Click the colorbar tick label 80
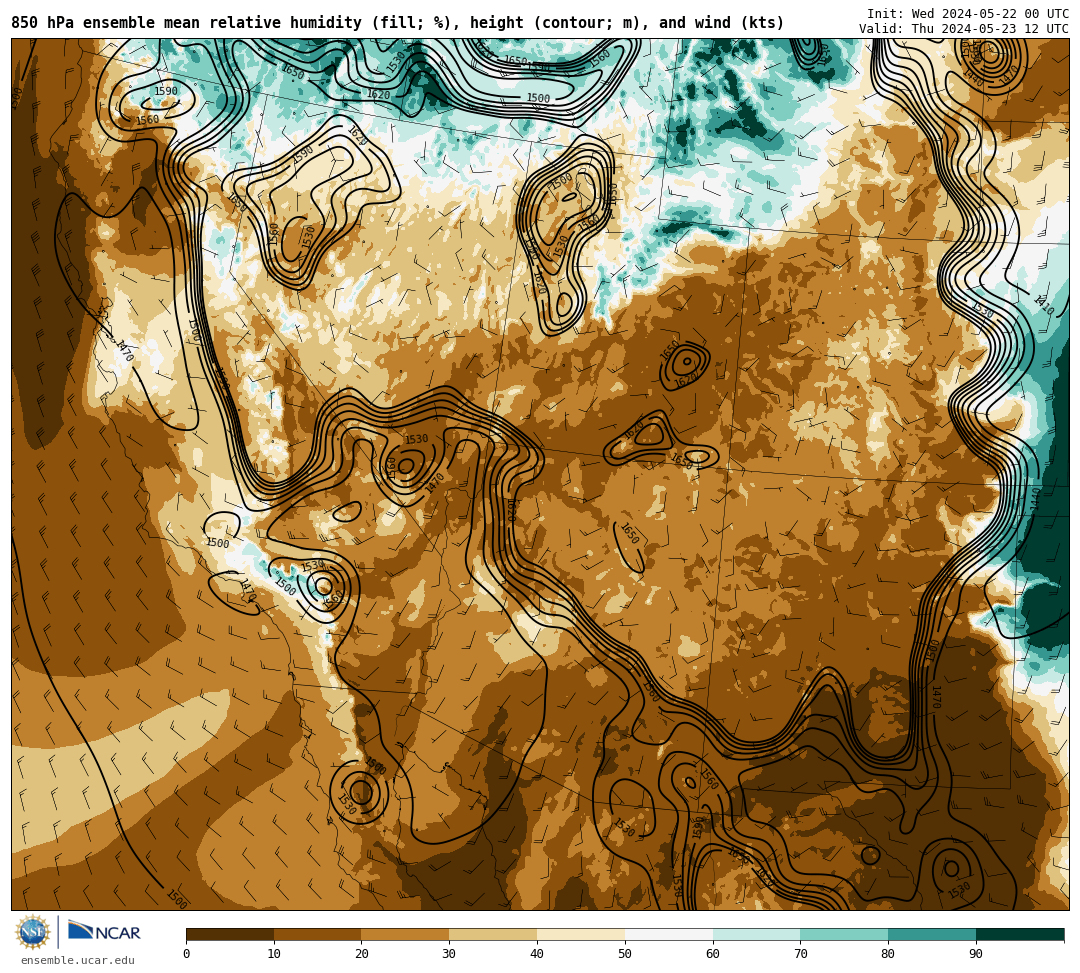1080x973 pixels. 888,954
